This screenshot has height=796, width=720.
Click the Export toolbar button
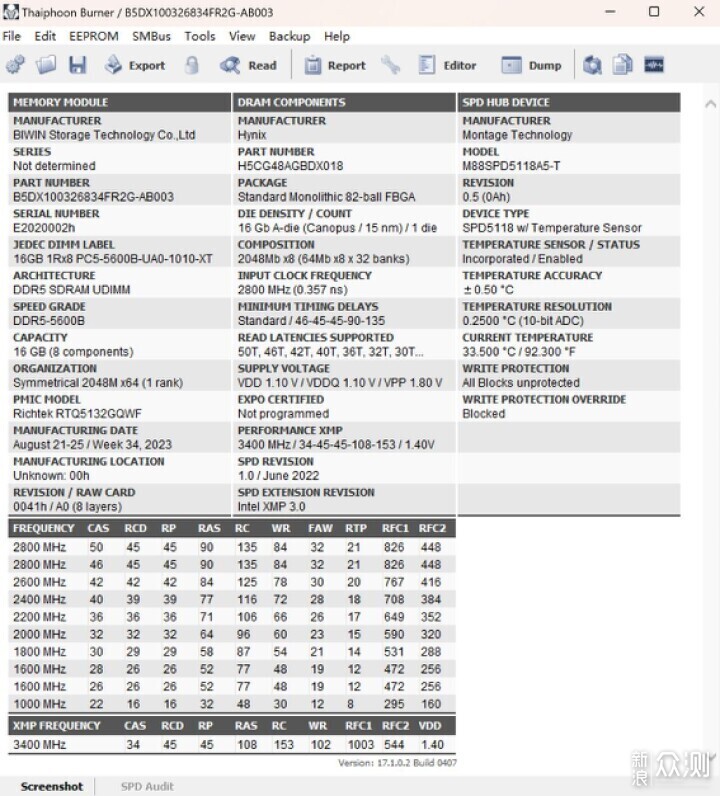pyautogui.click(x=135, y=65)
